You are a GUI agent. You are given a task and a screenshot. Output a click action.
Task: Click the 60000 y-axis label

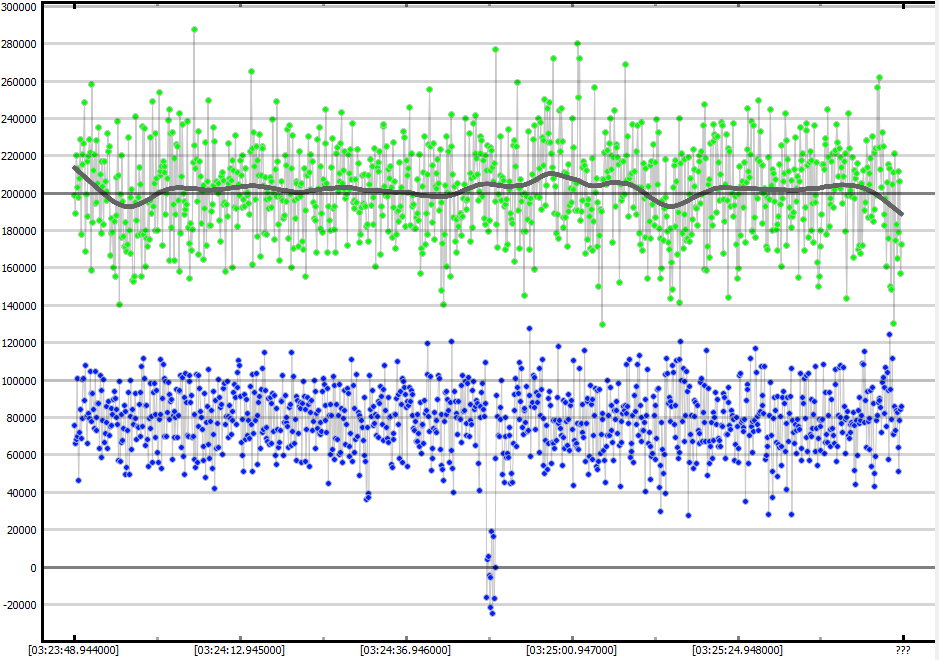23,455
